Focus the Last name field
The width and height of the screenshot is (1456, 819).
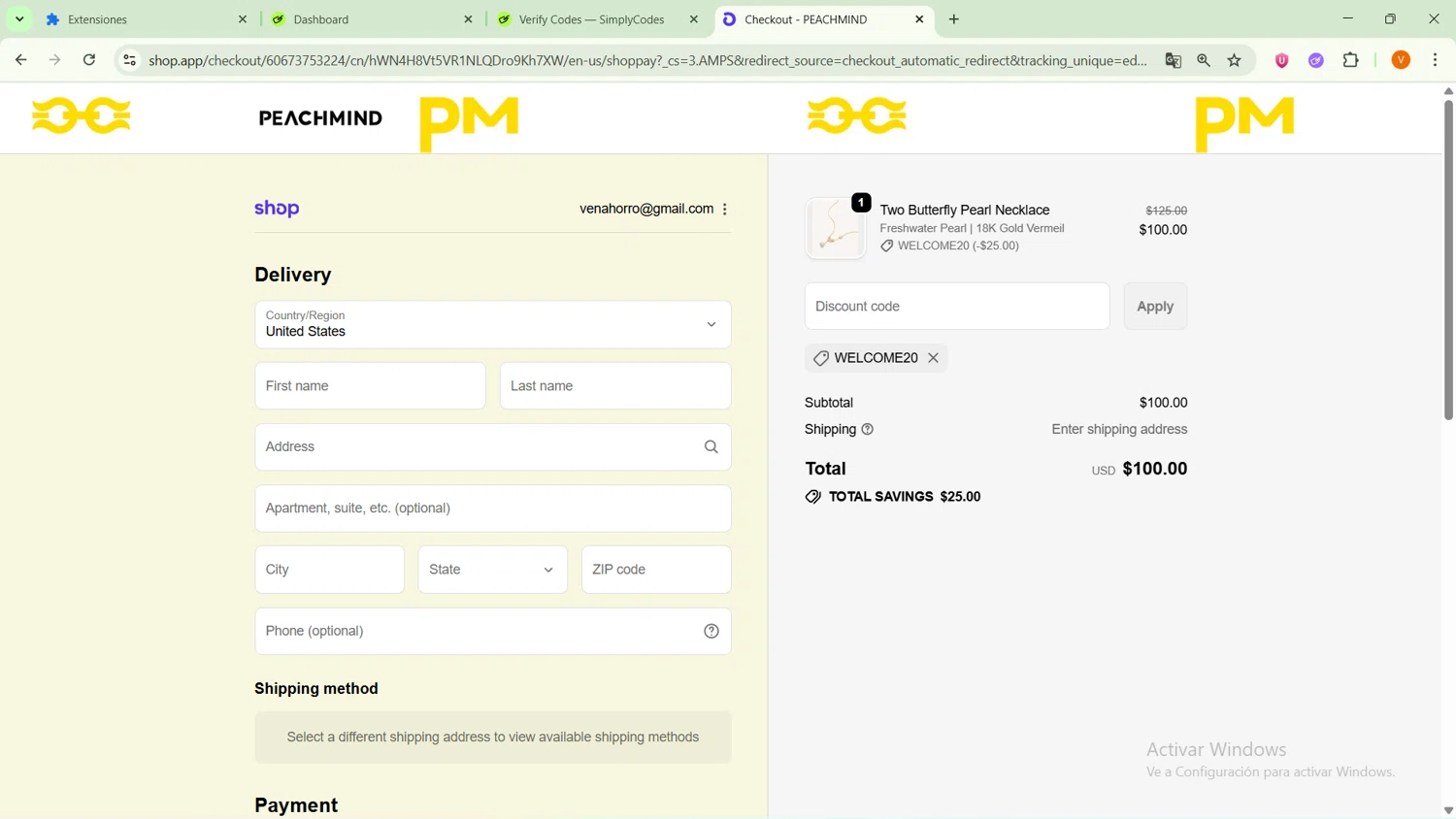pyautogui.click(x=615, y=386)
